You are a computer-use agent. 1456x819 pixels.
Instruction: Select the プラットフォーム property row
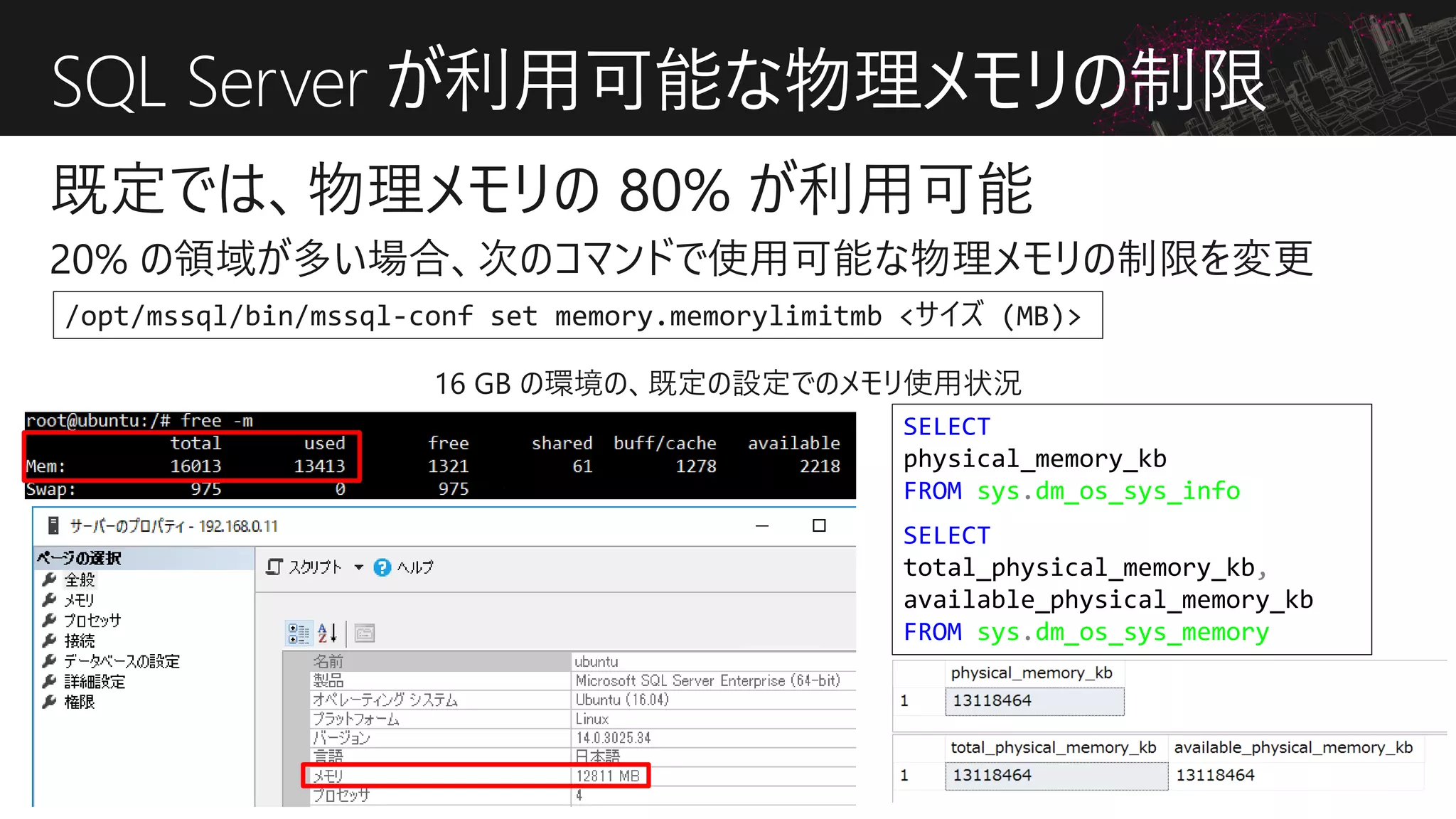[x=583, y=719]
